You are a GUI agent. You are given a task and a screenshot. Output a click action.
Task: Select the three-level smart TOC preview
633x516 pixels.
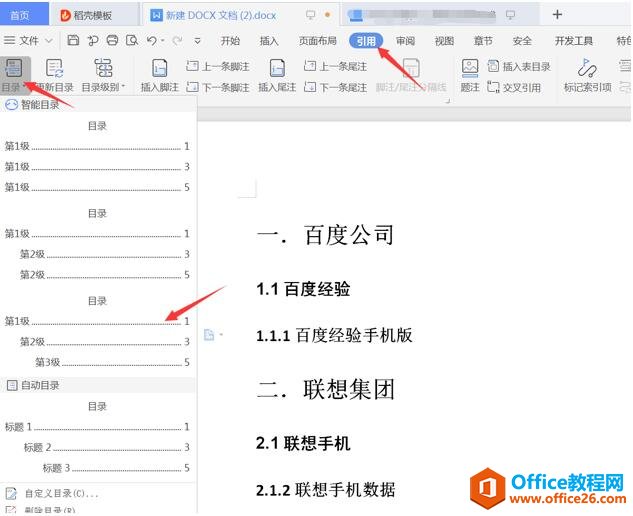(x=97, y=332)
